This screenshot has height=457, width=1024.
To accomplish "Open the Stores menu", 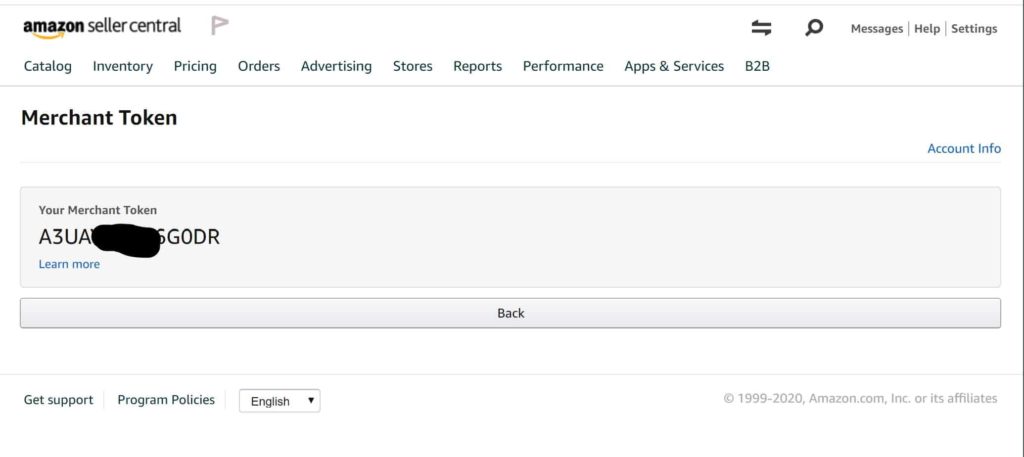I will [x=413, y=66].
